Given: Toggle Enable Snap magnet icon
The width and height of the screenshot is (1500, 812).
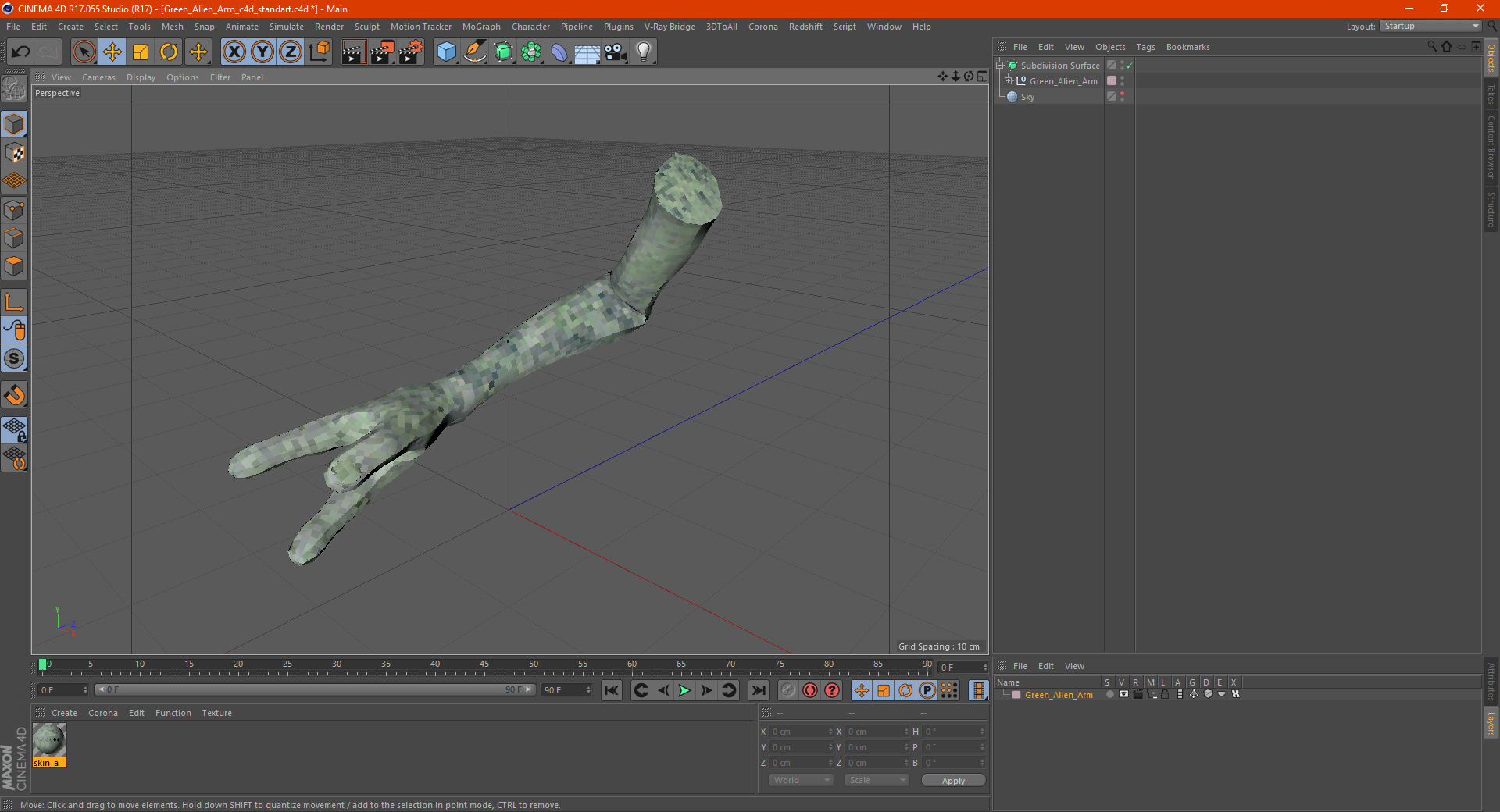Looking at the screenshot, I should [x=14, y=395].
